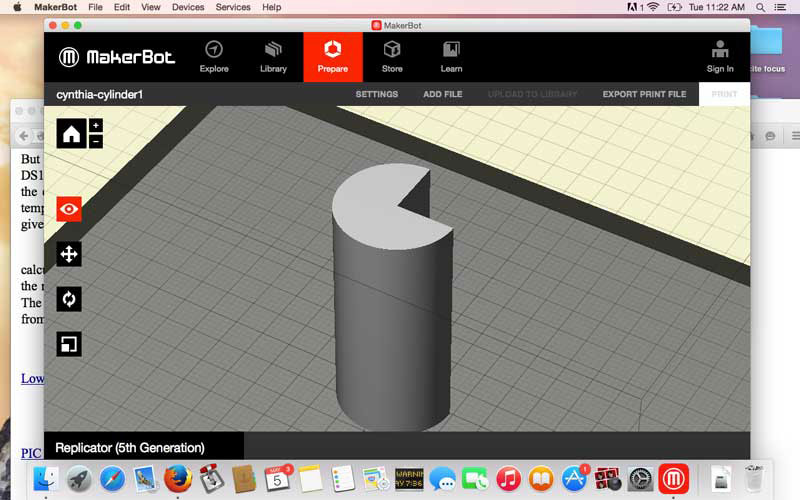
Task: Select the Scale tool icon
Action: (x=69, y=344)
